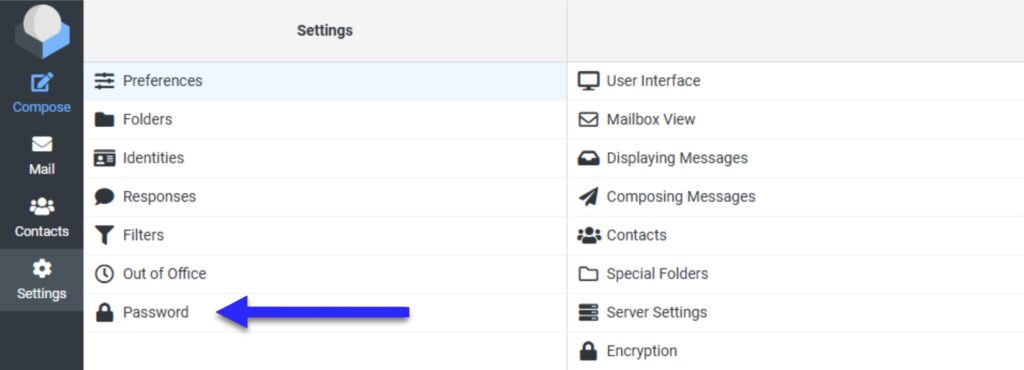The height and width of the screenshot is (370, 1024).
Task: Select Special Folders preferences
Action: (795, 273)
